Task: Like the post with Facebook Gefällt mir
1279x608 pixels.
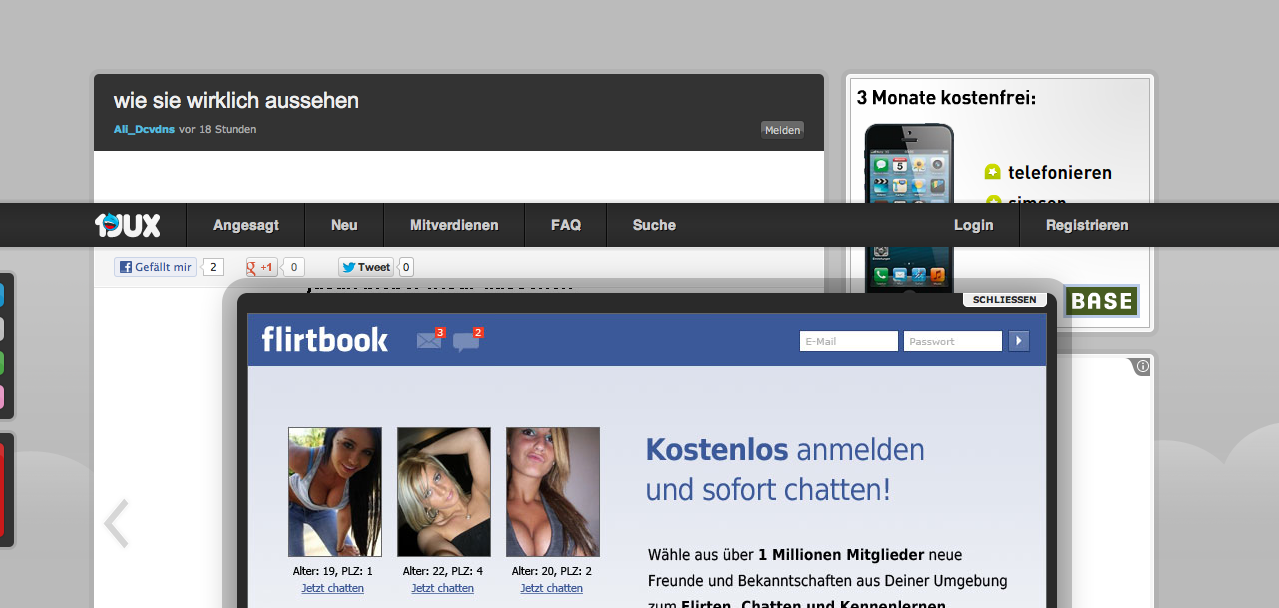Action: pos(155,267)
